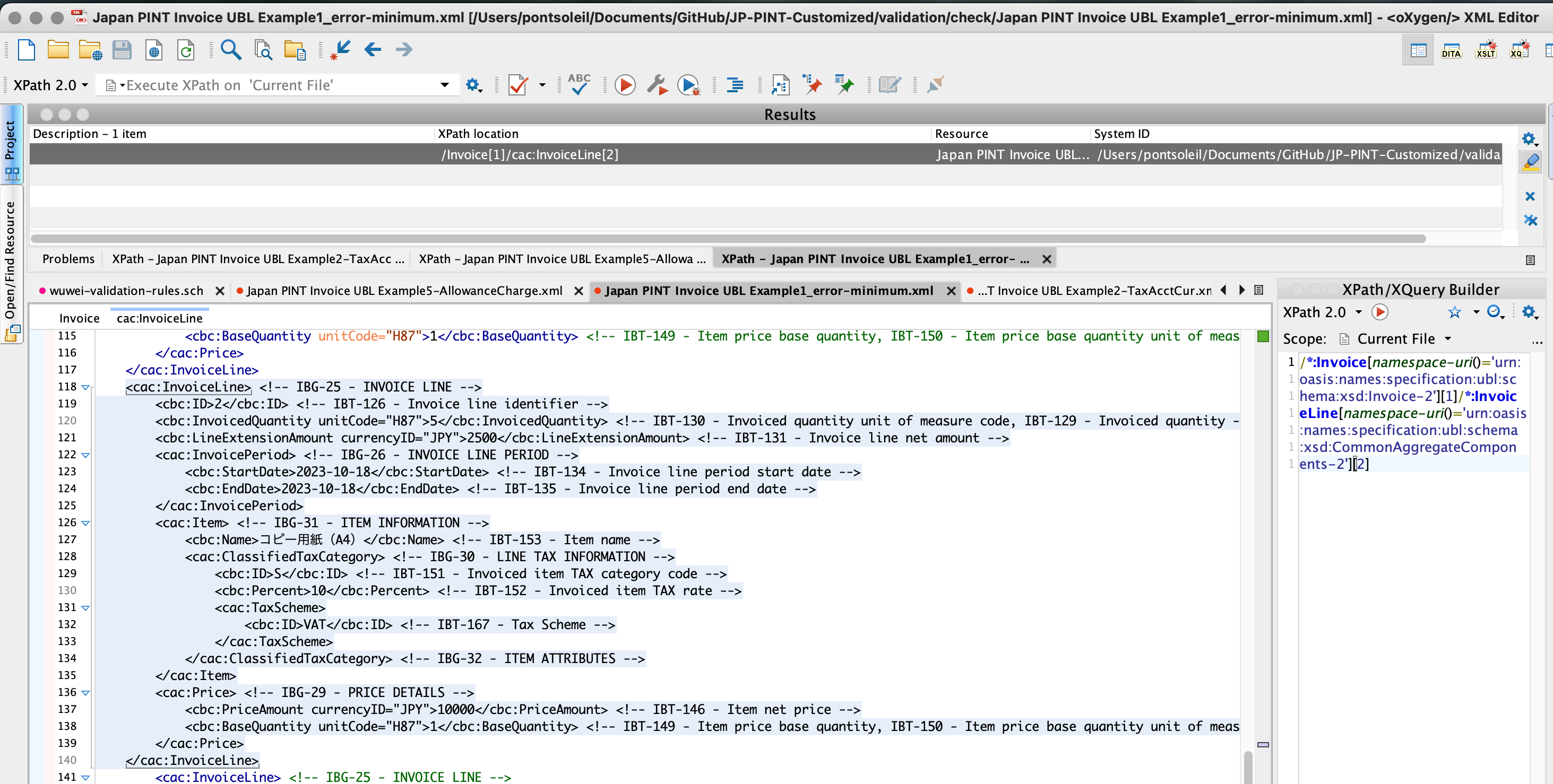The height and width of the screenshot is (784, 1553).
Task: Expand the Execute XPath scope dropdown arrow
Action: tap(445, 85)
